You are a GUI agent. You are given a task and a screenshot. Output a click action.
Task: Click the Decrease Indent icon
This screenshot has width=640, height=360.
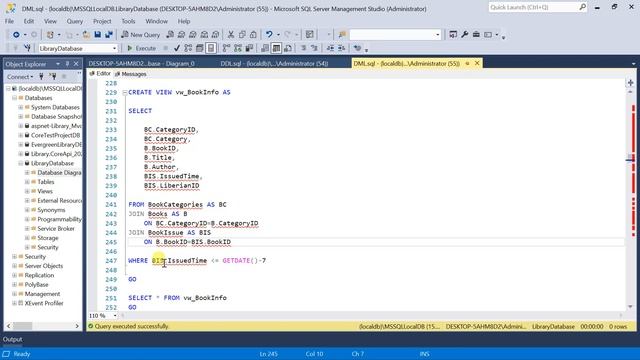[330, 48]
